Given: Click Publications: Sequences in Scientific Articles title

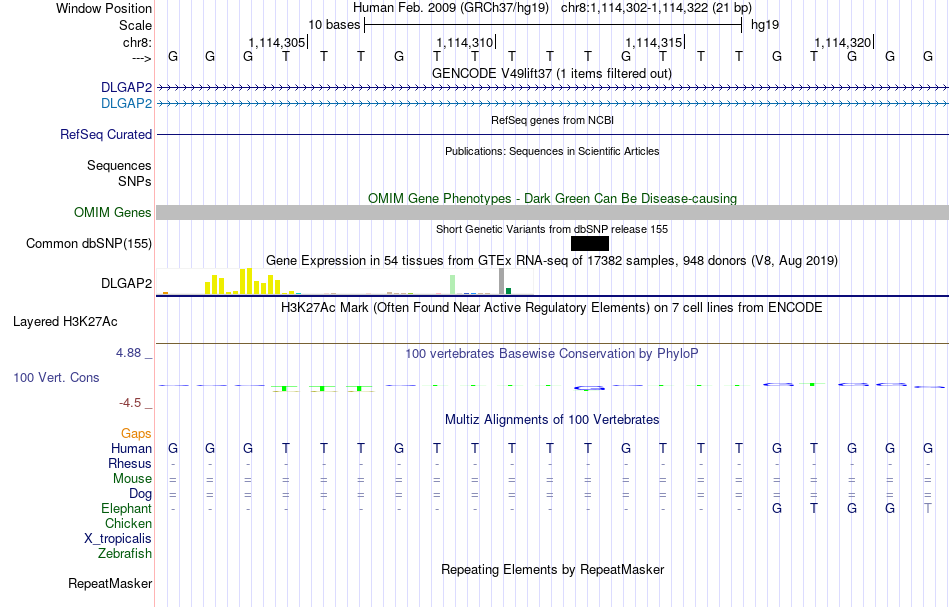Looking at the screenshot, I should pyautogui.click(x=552, y=151).
